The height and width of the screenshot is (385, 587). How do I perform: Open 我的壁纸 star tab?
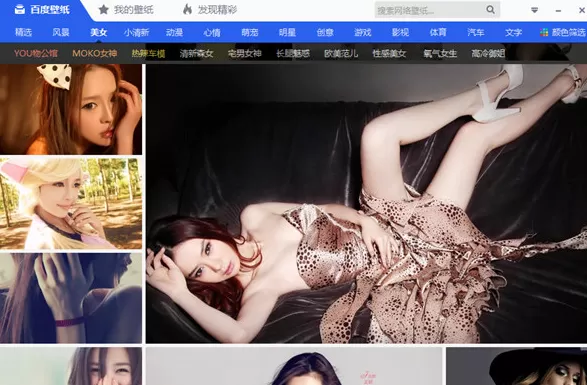click(126, 10)
